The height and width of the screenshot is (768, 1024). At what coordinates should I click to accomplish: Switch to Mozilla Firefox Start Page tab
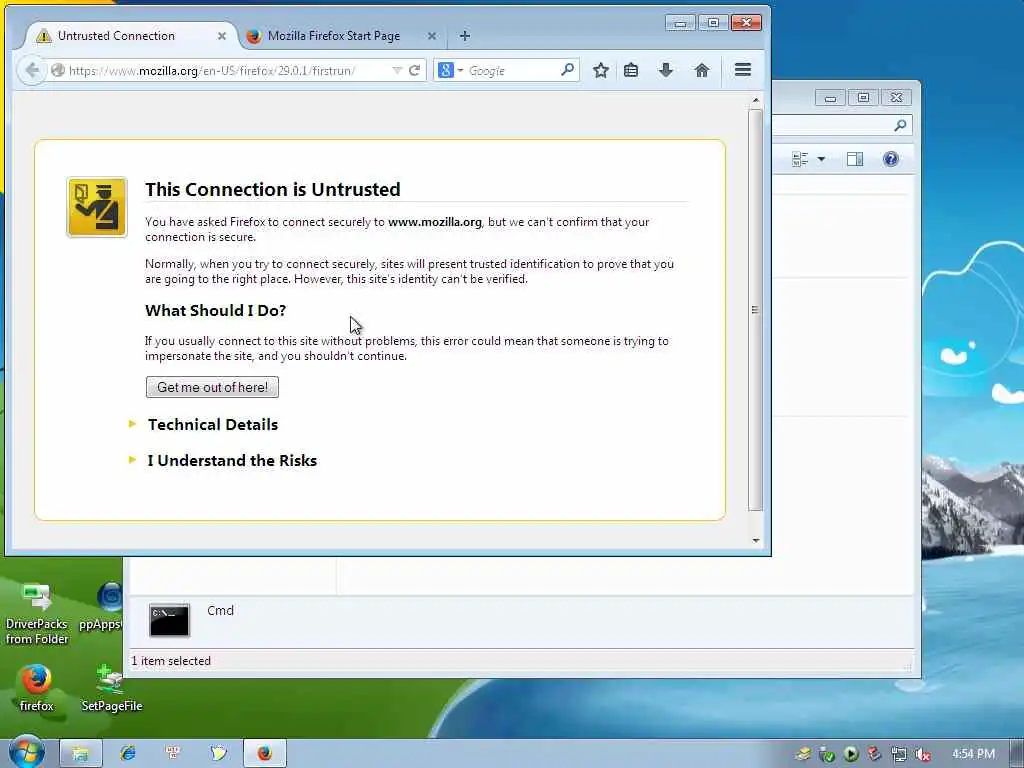(333, 36)
